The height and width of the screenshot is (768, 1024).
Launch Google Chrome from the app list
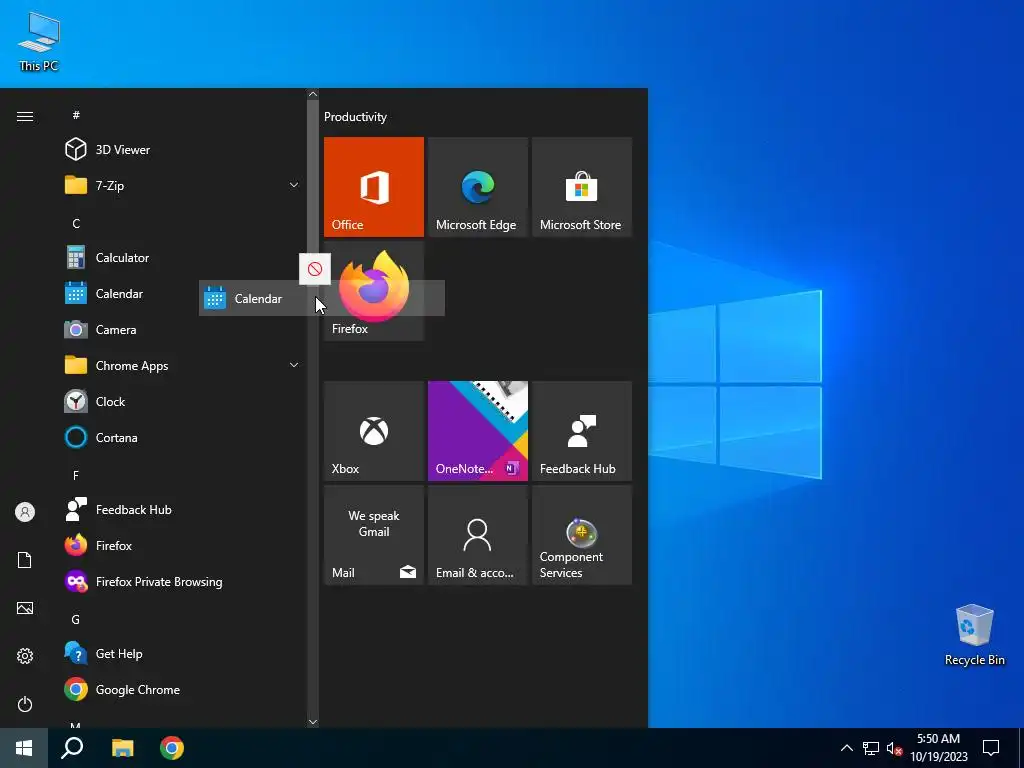click(181, 690)
